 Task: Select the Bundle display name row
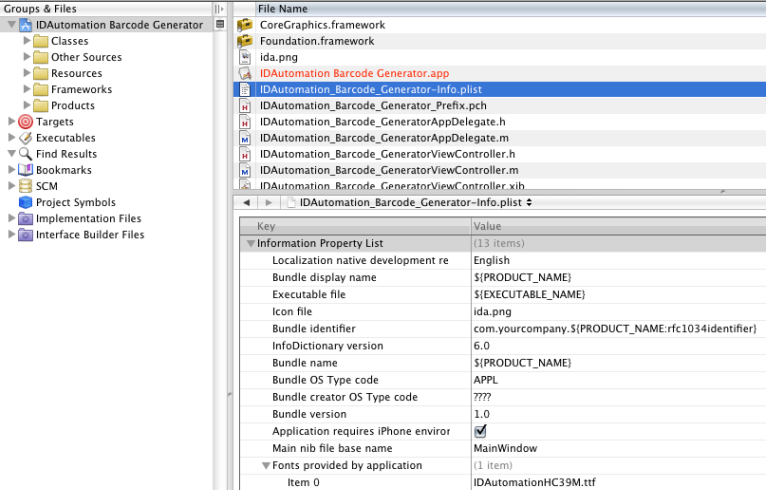(x=503, y=277)
